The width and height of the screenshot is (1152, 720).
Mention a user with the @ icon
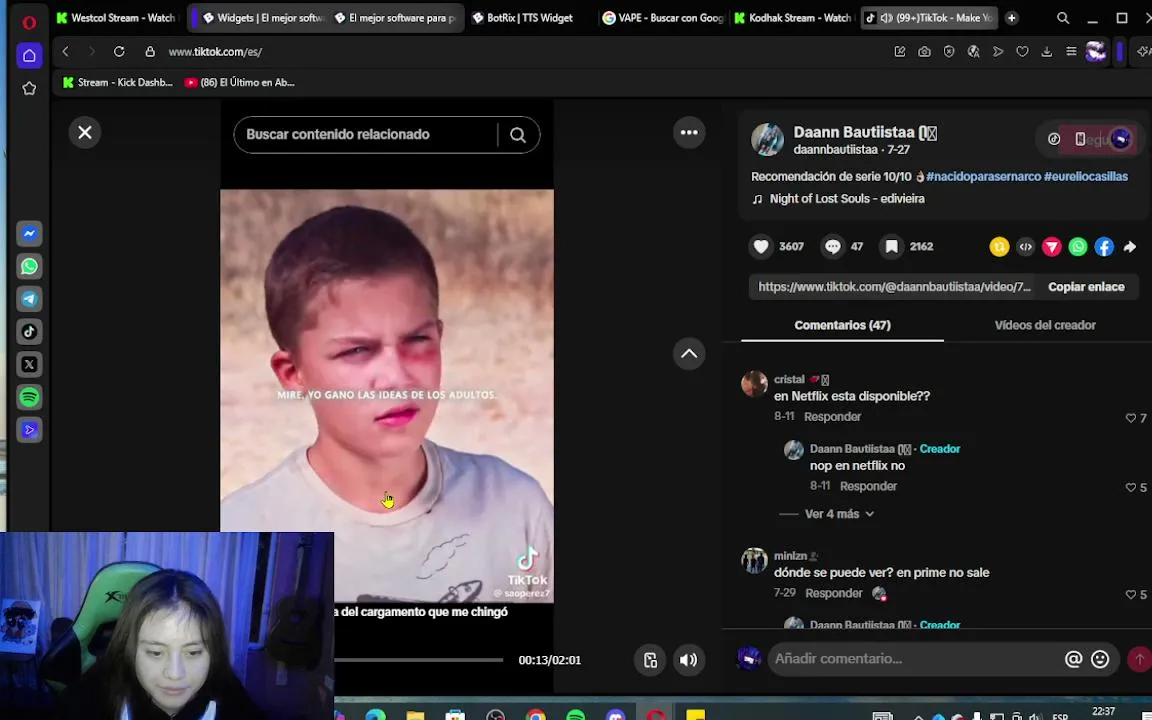[x=1073, y=659]
